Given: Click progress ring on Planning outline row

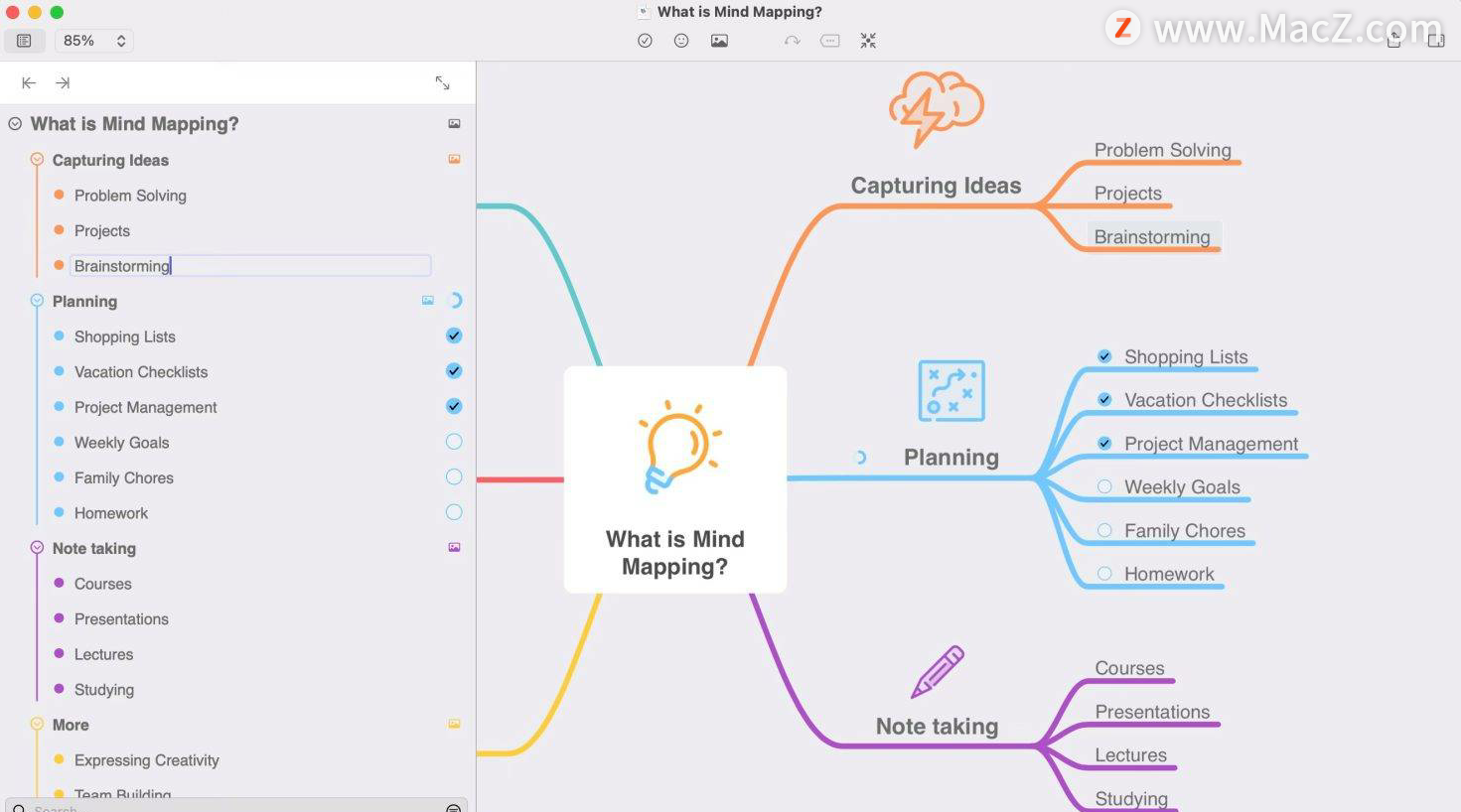Looking at the screenshot, I should pos(455,300).
